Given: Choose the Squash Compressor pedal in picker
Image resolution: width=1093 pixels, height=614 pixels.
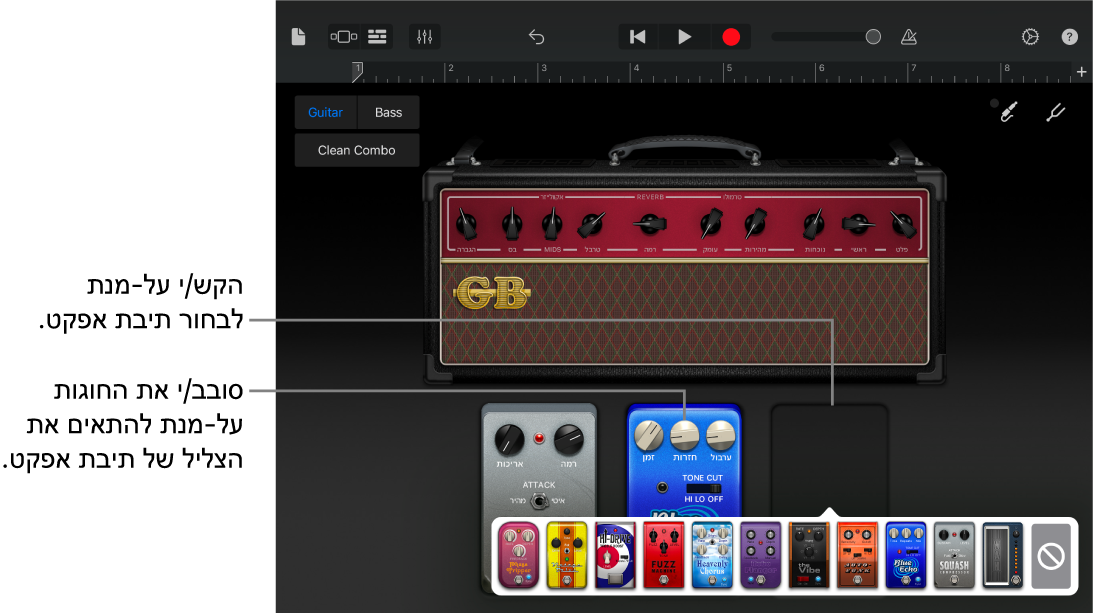Looking at the screenshot, I should coord(954,556).
